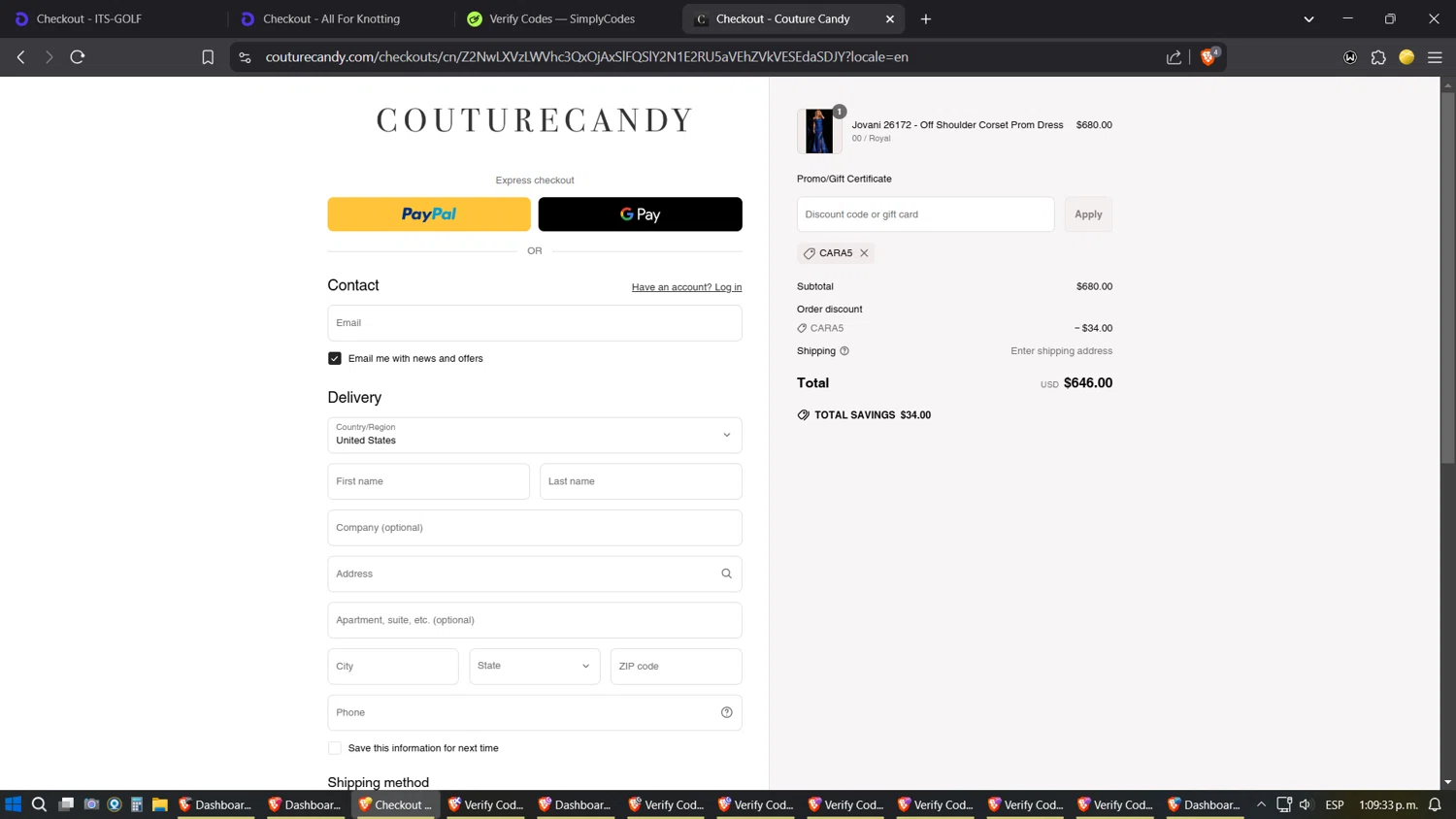
Task: Open the Checkout taskbar window button
Action: 397,804
